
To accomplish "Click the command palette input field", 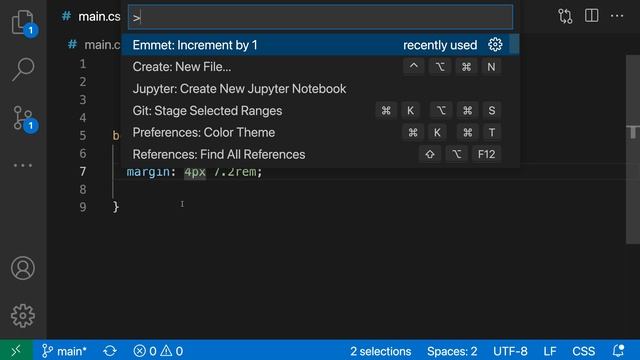I will coord(320,17).
